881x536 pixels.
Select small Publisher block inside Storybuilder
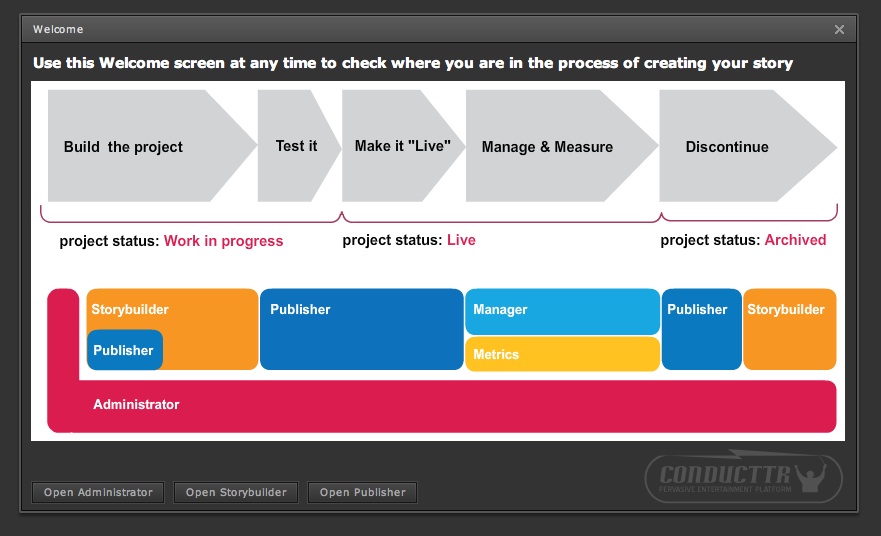click(125, 350)
